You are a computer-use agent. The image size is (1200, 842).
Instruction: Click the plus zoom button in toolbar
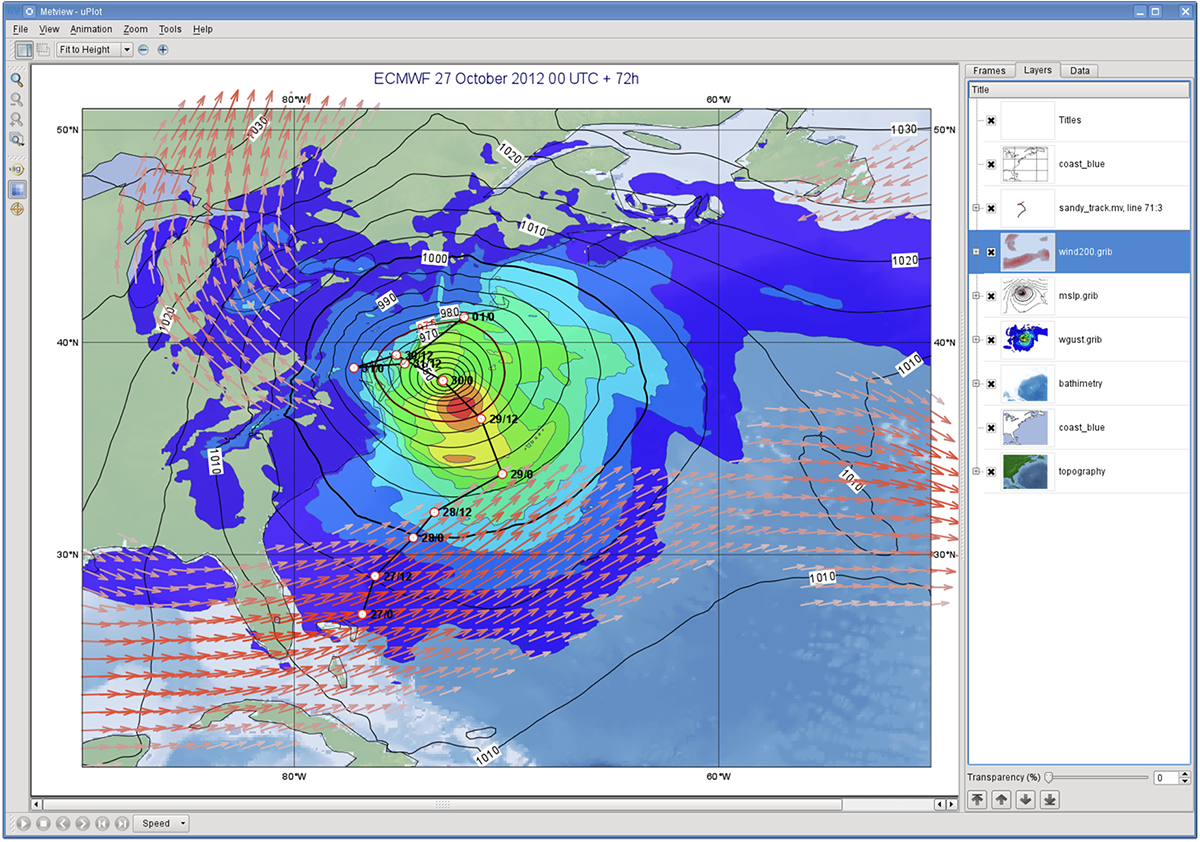point(163,49)
